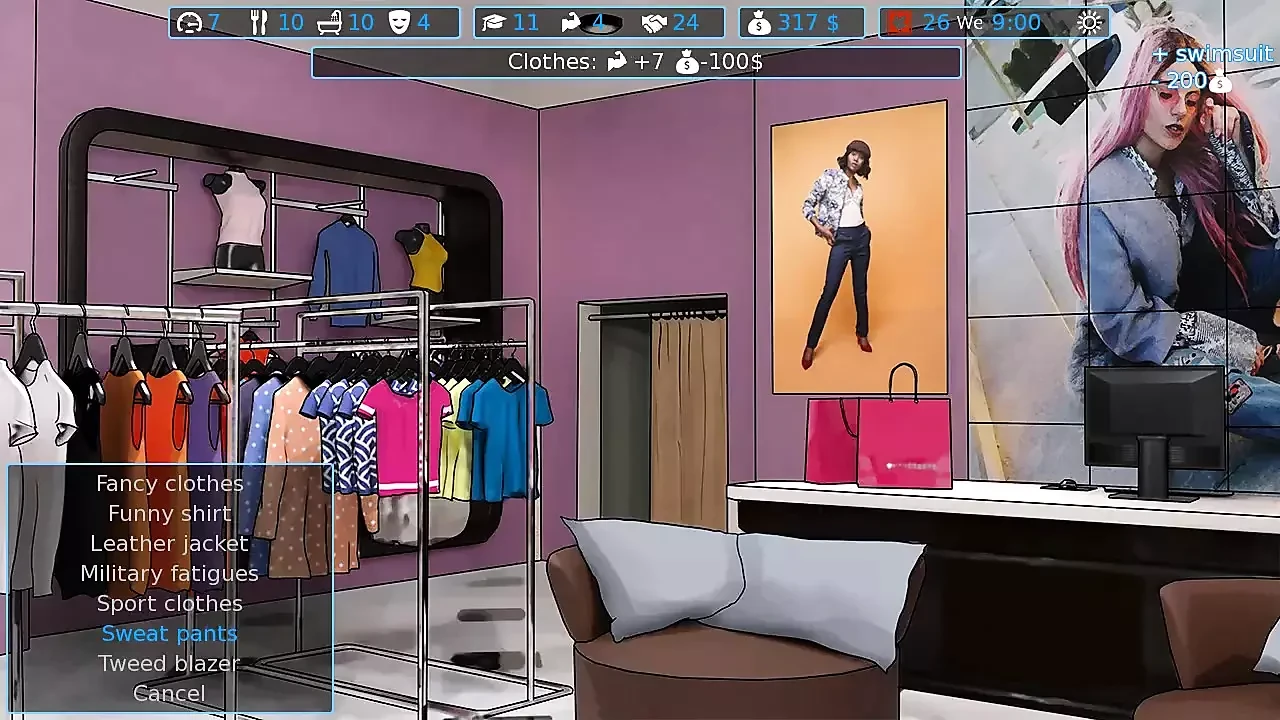Viewport: 1280px width, 720px height.
Task: Click the '9:00' clock time
Action: tap(1016, 22)
